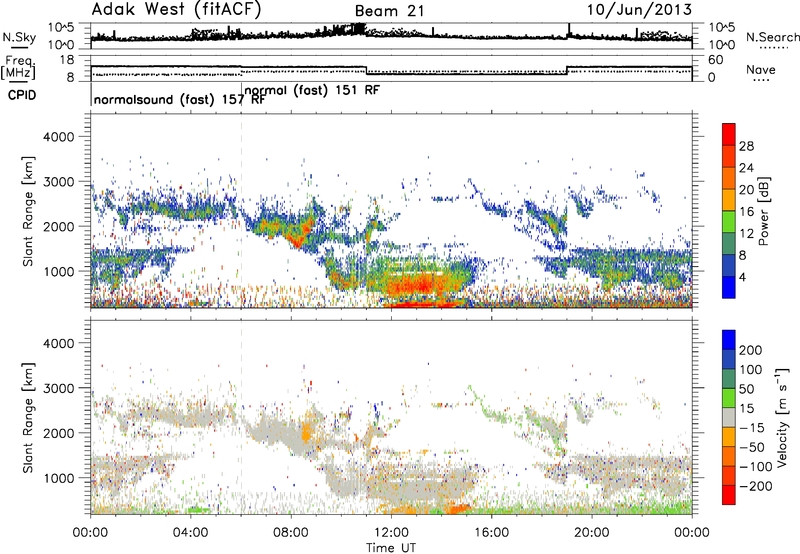Click the "50" label on velocity colorbar

click(746, 389)
